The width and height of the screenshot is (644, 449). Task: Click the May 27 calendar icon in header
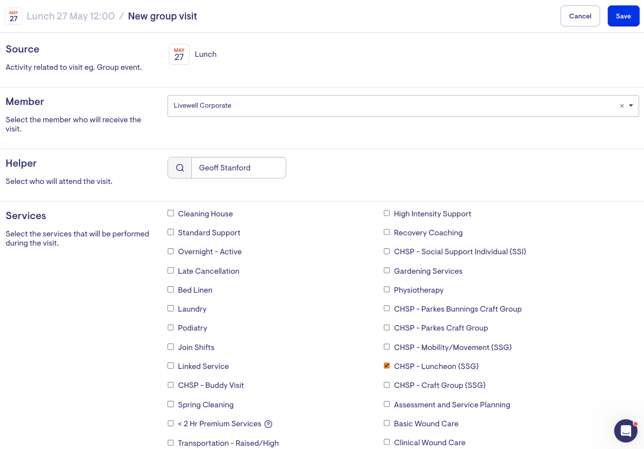click(x=13, y=16)
